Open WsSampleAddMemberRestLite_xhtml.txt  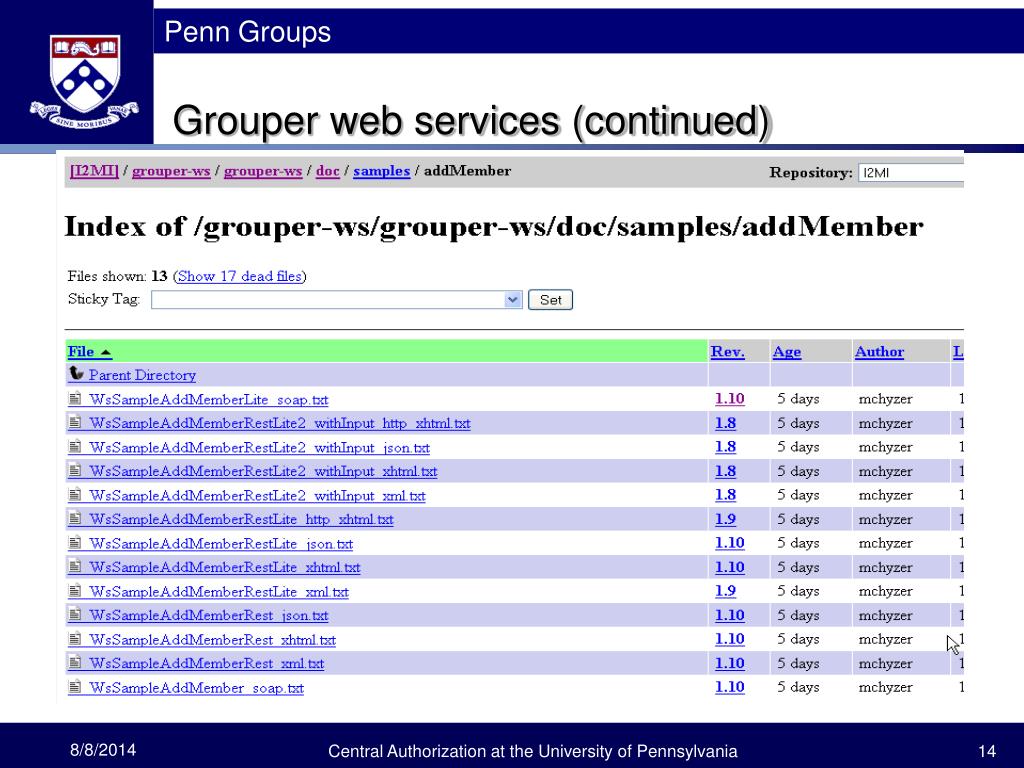pos(225,568)
